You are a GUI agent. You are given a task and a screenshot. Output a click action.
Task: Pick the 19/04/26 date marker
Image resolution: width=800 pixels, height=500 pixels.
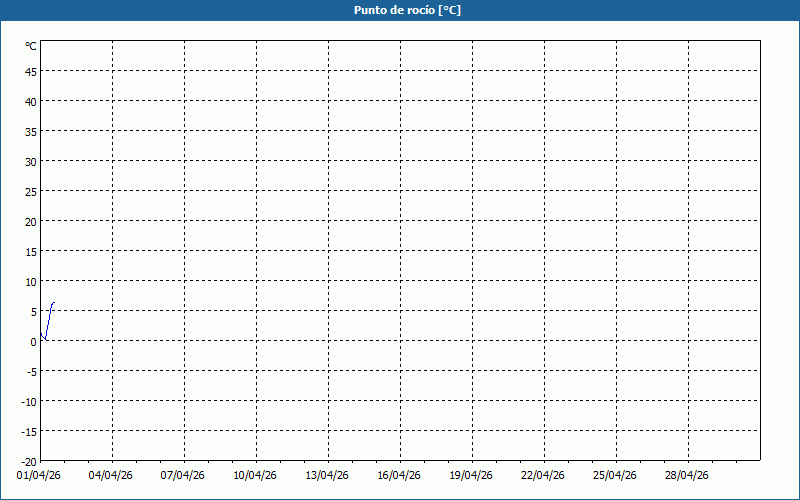471,475
